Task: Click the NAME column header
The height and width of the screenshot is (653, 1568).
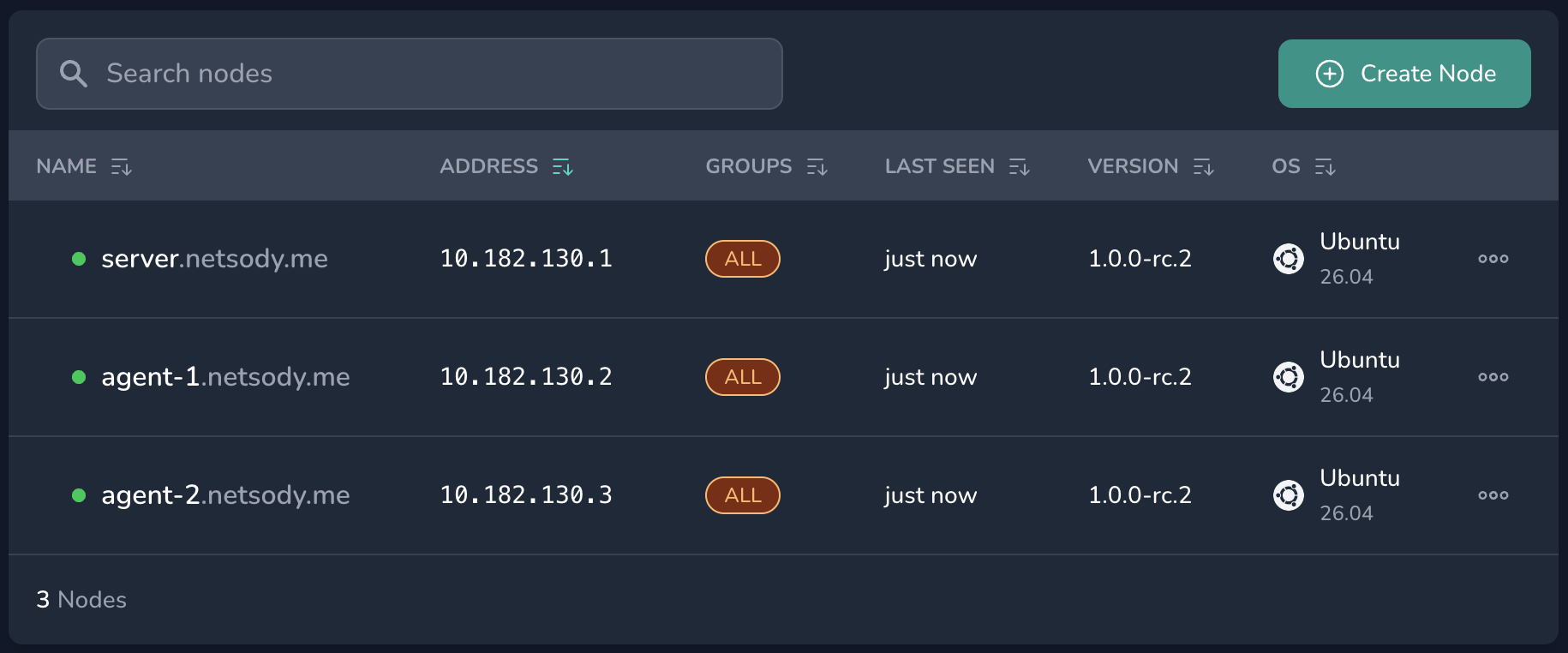Action: pyautogui.click(x=66, y=166)
